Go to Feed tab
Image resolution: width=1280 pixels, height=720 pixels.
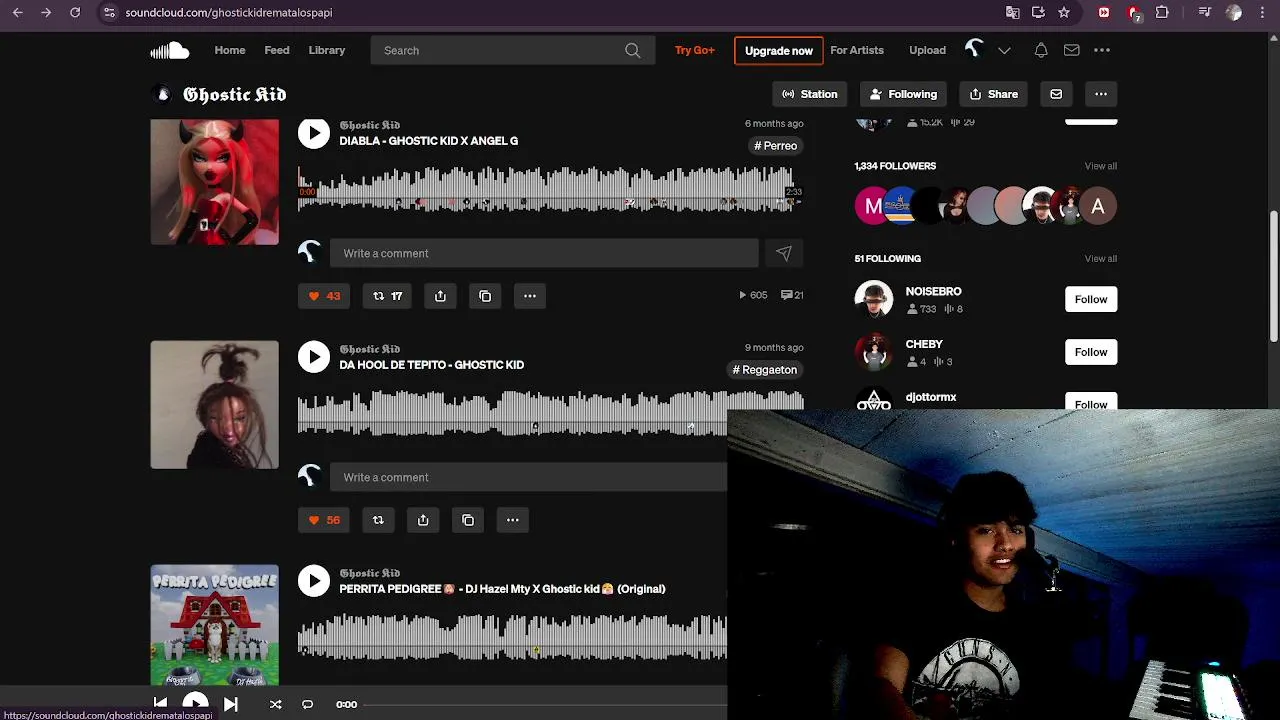(277, 50)
